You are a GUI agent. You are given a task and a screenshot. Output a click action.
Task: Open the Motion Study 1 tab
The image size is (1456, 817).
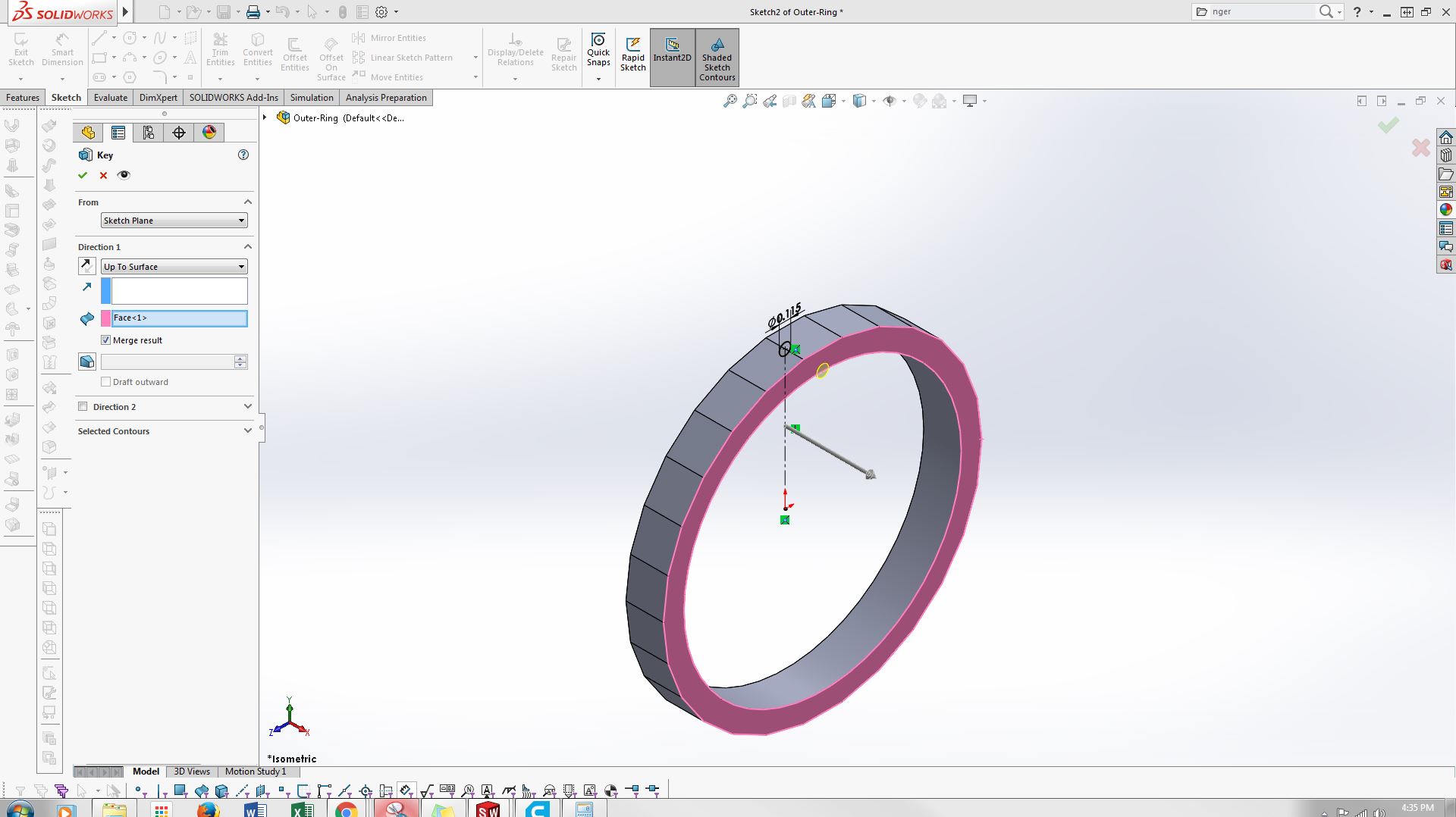[x=256, y=772]
